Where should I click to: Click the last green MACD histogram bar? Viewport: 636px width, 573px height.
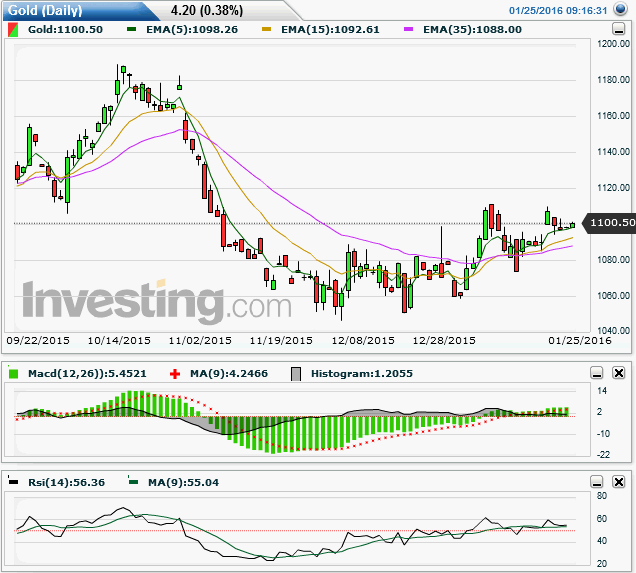(566, 412)
